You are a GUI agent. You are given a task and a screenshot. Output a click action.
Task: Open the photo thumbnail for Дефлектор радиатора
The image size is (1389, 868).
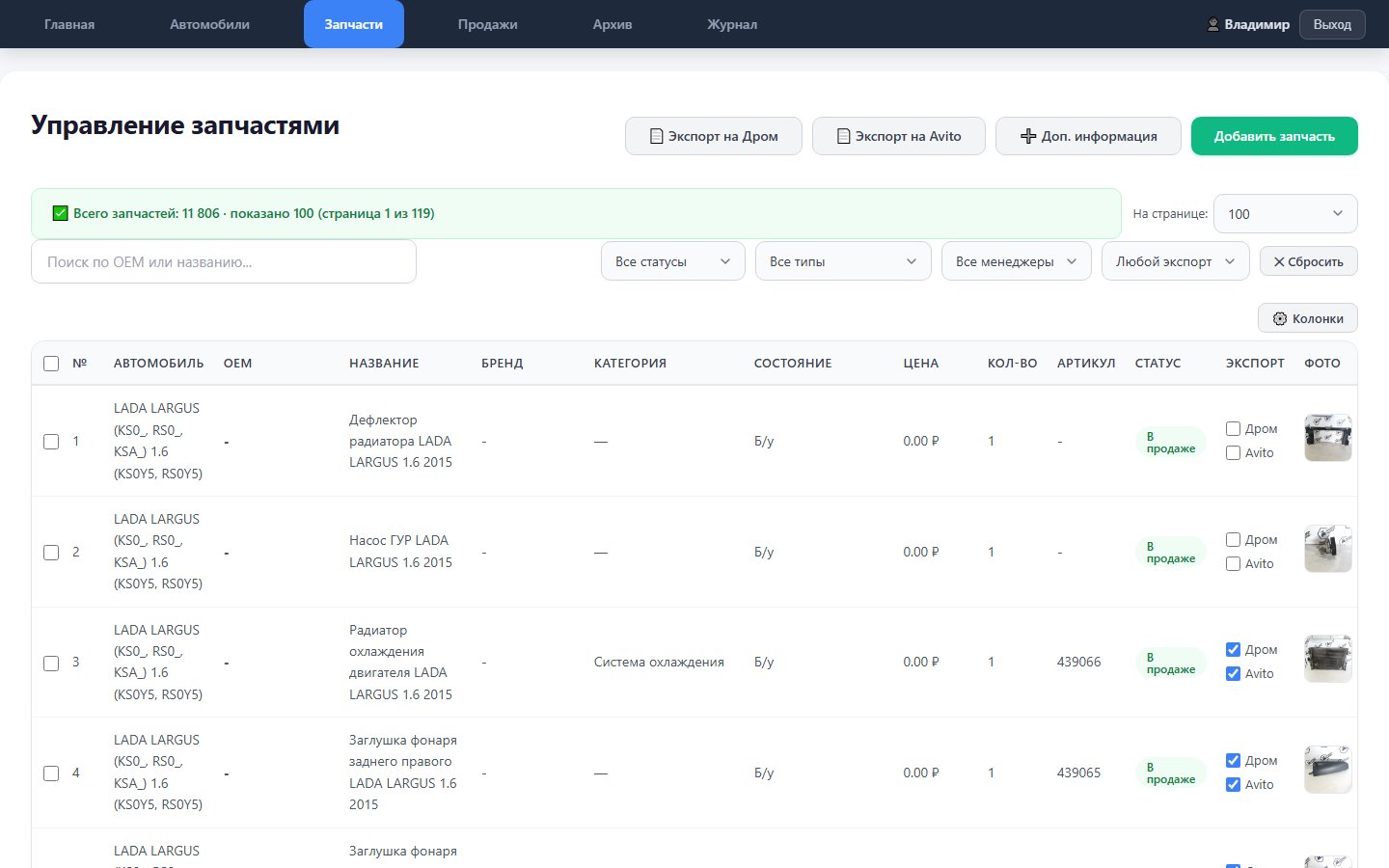click(1328, 438)
